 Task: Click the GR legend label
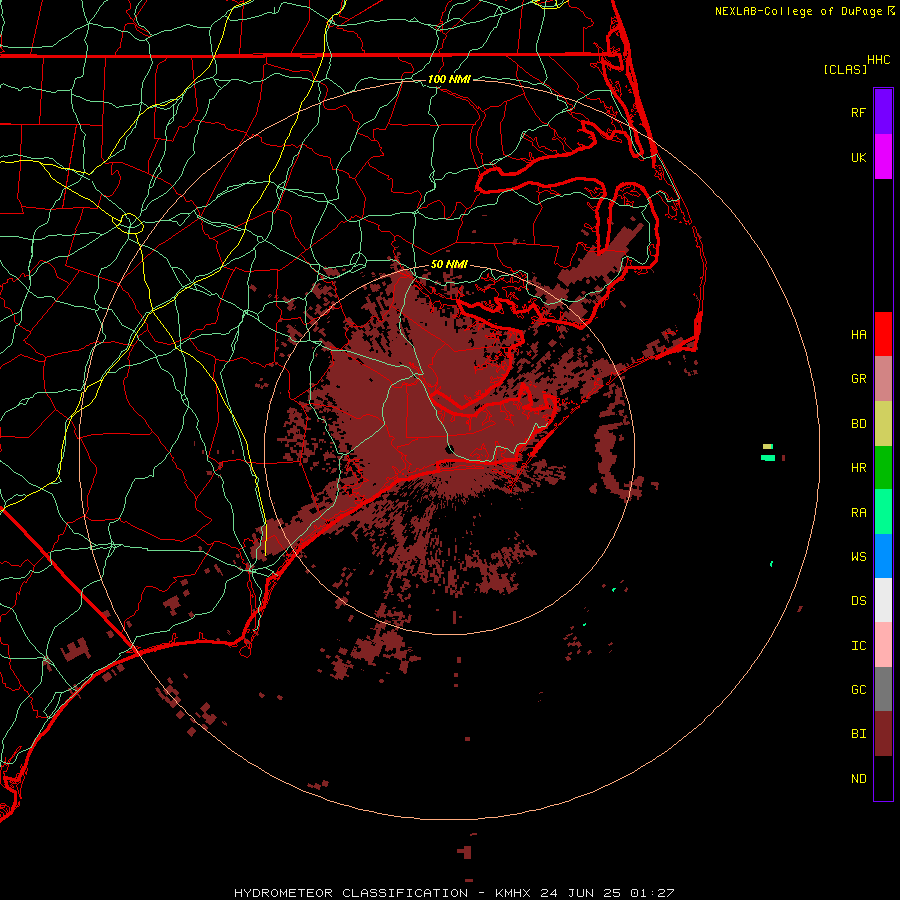click(x=858, y=379)
